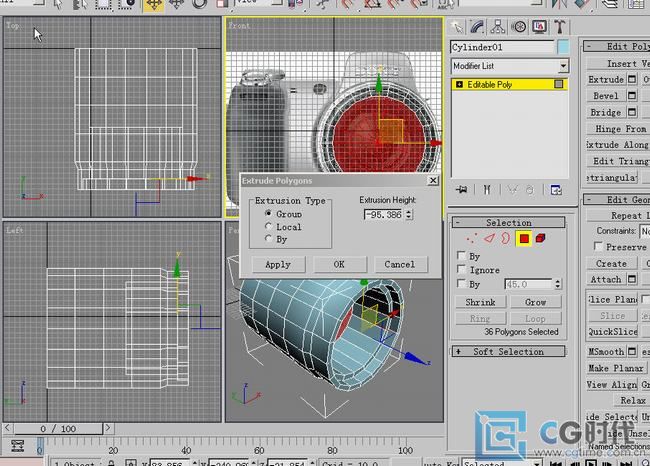Open the Modifier List dropdown

click(563, 66)
